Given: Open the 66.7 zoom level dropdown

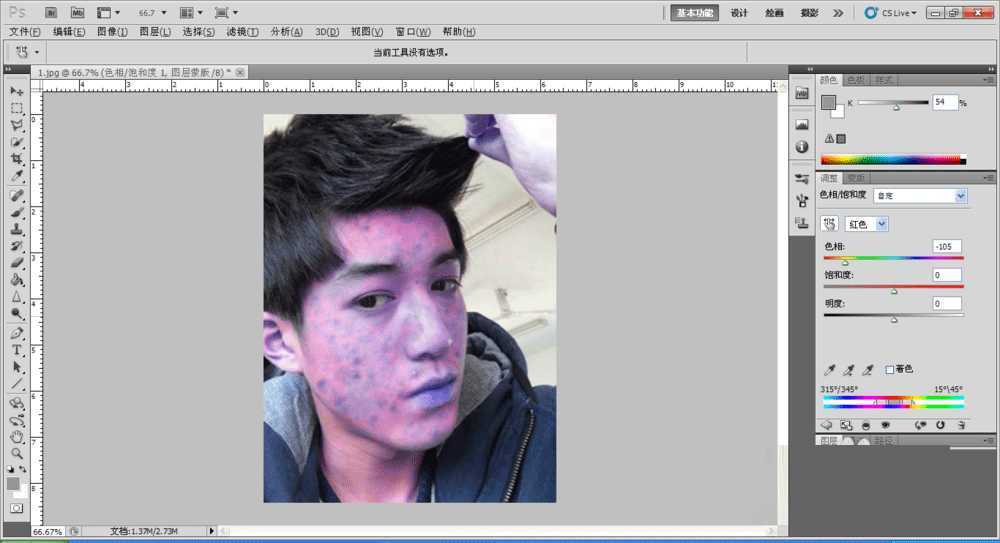Looking at the screenshot, I should 154,13.
